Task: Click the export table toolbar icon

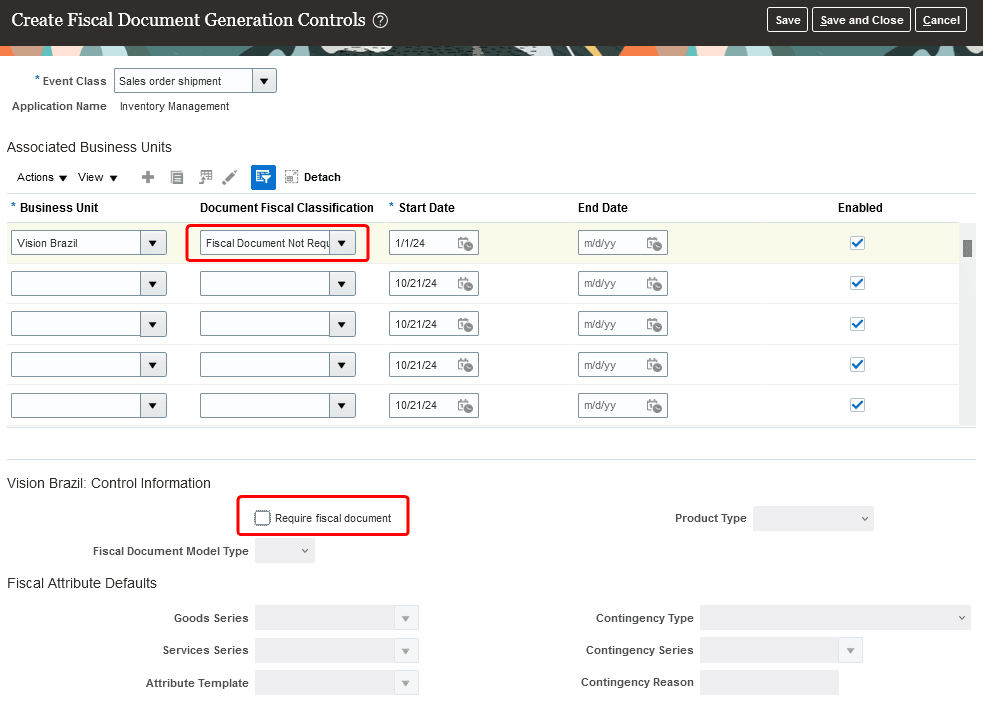Action: point(206,177)
